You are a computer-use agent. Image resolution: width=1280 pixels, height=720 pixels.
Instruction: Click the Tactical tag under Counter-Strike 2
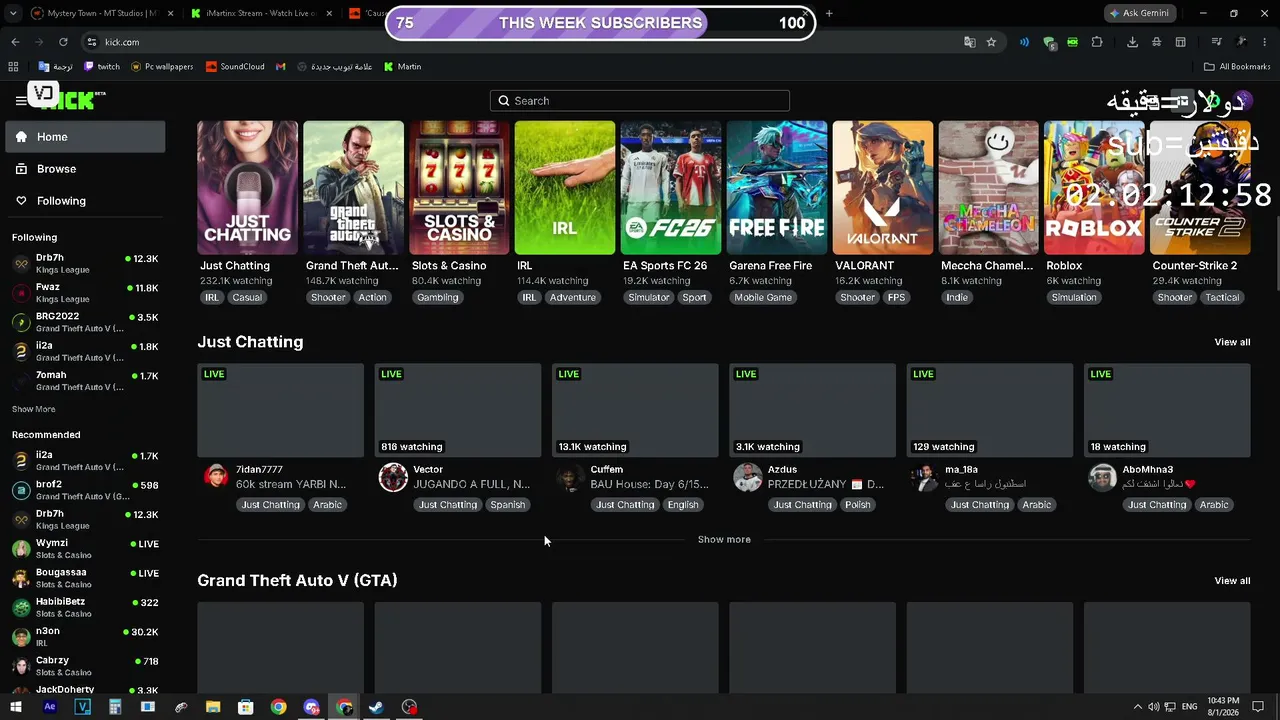(1222, 298)
